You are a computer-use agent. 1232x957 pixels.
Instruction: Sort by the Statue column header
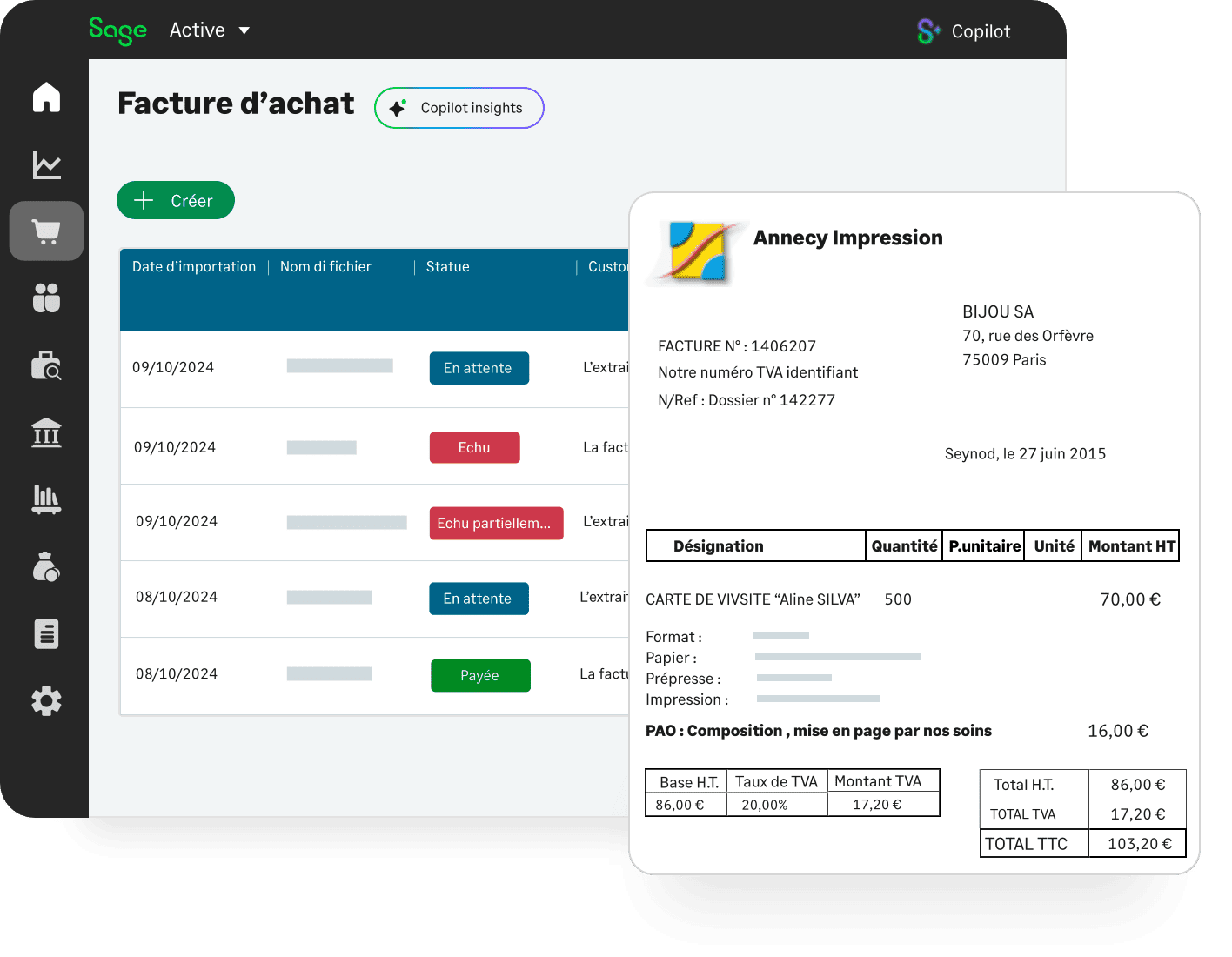point(447,266)
